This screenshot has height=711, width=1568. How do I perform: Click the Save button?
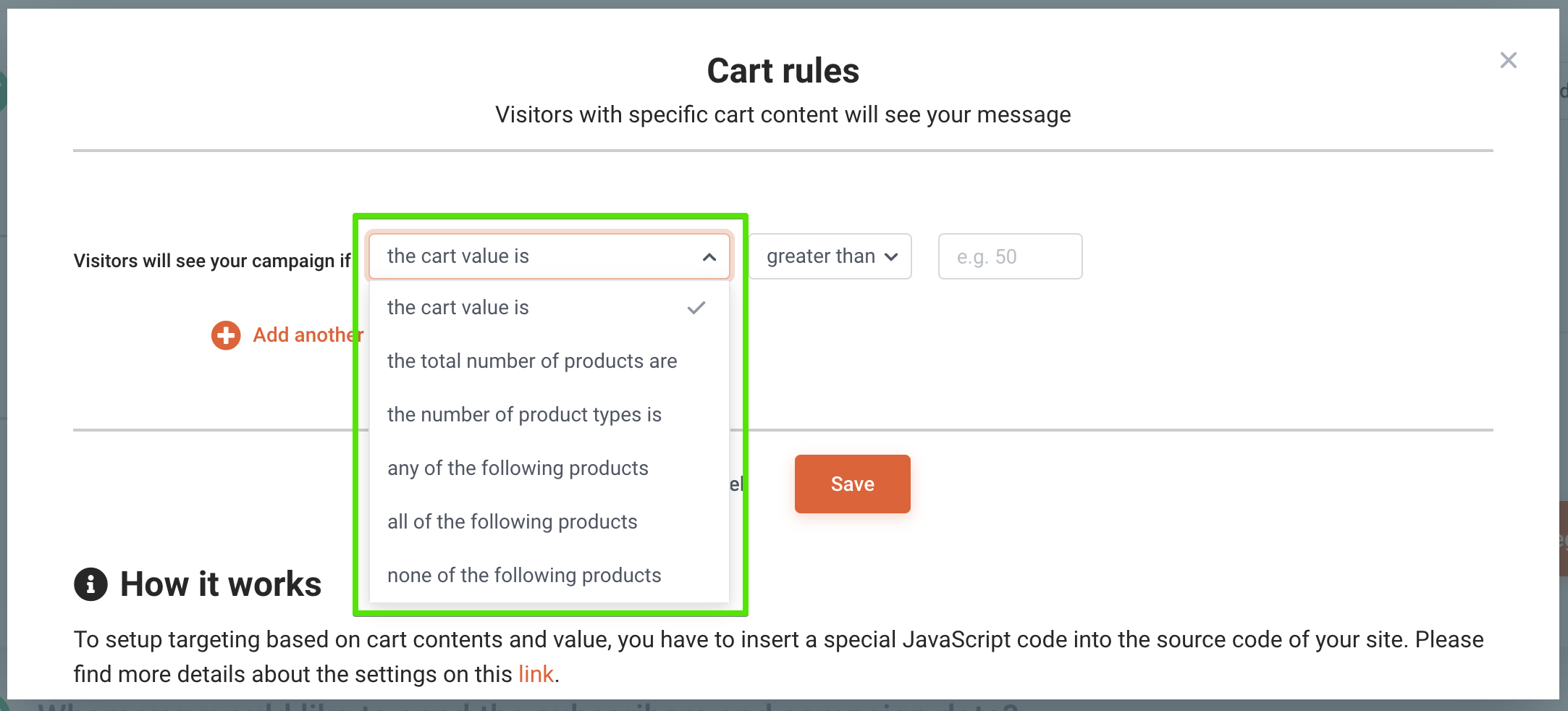pyautogui.click(x=852, y=484)
